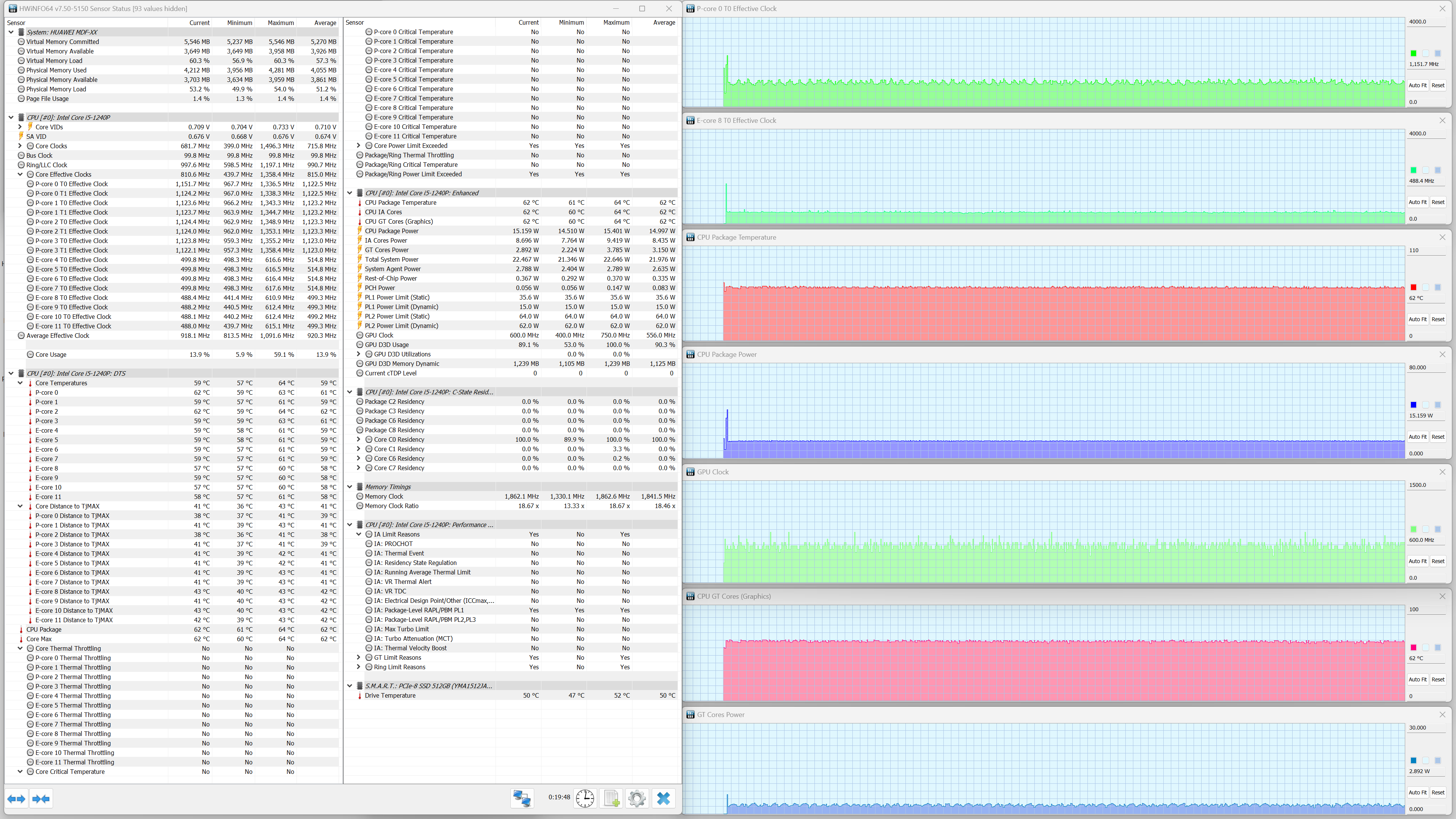Click the Maximum column header in left panel
Image resolution: width=1456 pixels, height=819 pixels.
[x=280, y=23]
